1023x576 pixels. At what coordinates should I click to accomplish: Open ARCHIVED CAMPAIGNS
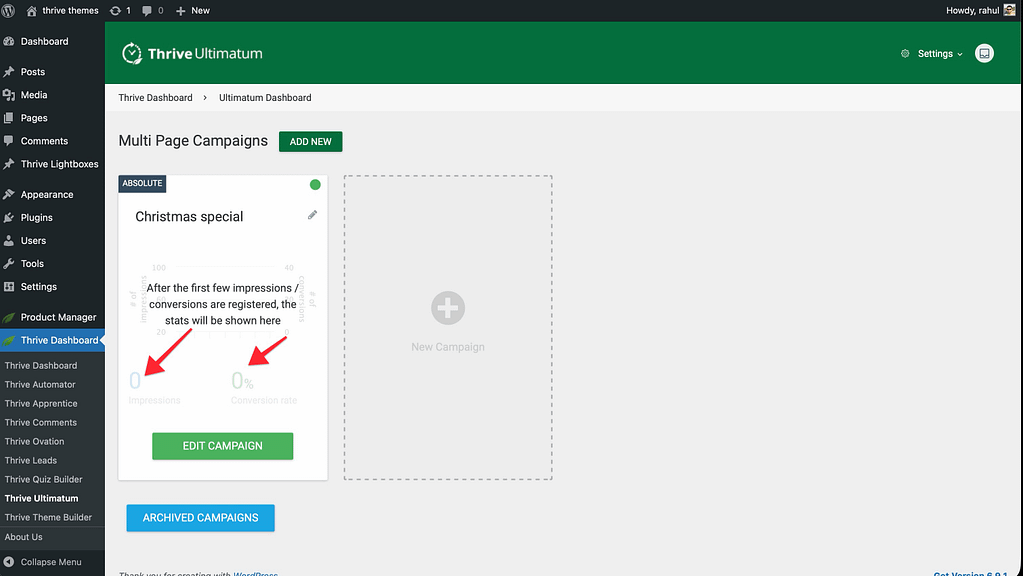pos(200,518)
